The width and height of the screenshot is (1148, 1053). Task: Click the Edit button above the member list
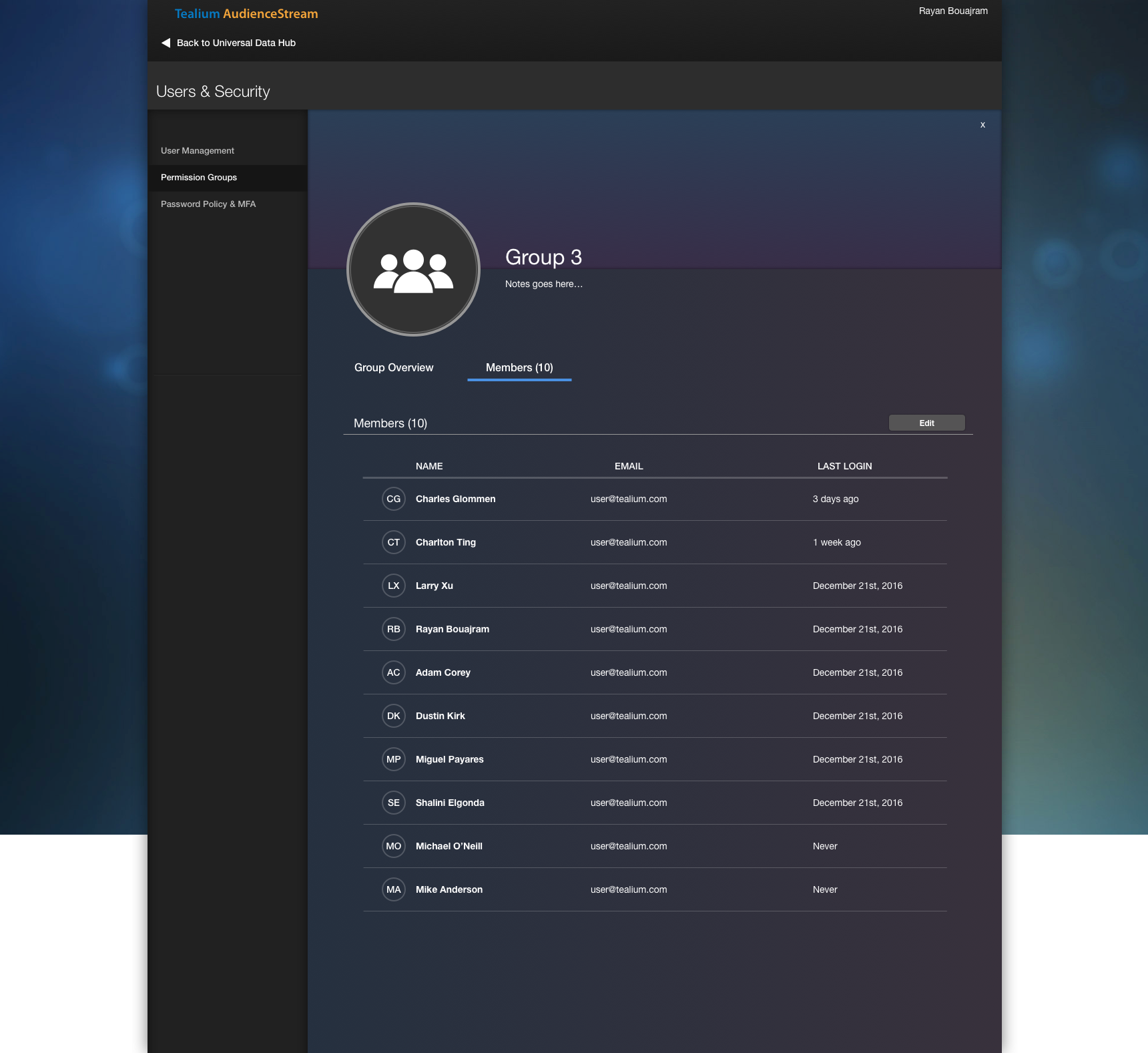926,423
